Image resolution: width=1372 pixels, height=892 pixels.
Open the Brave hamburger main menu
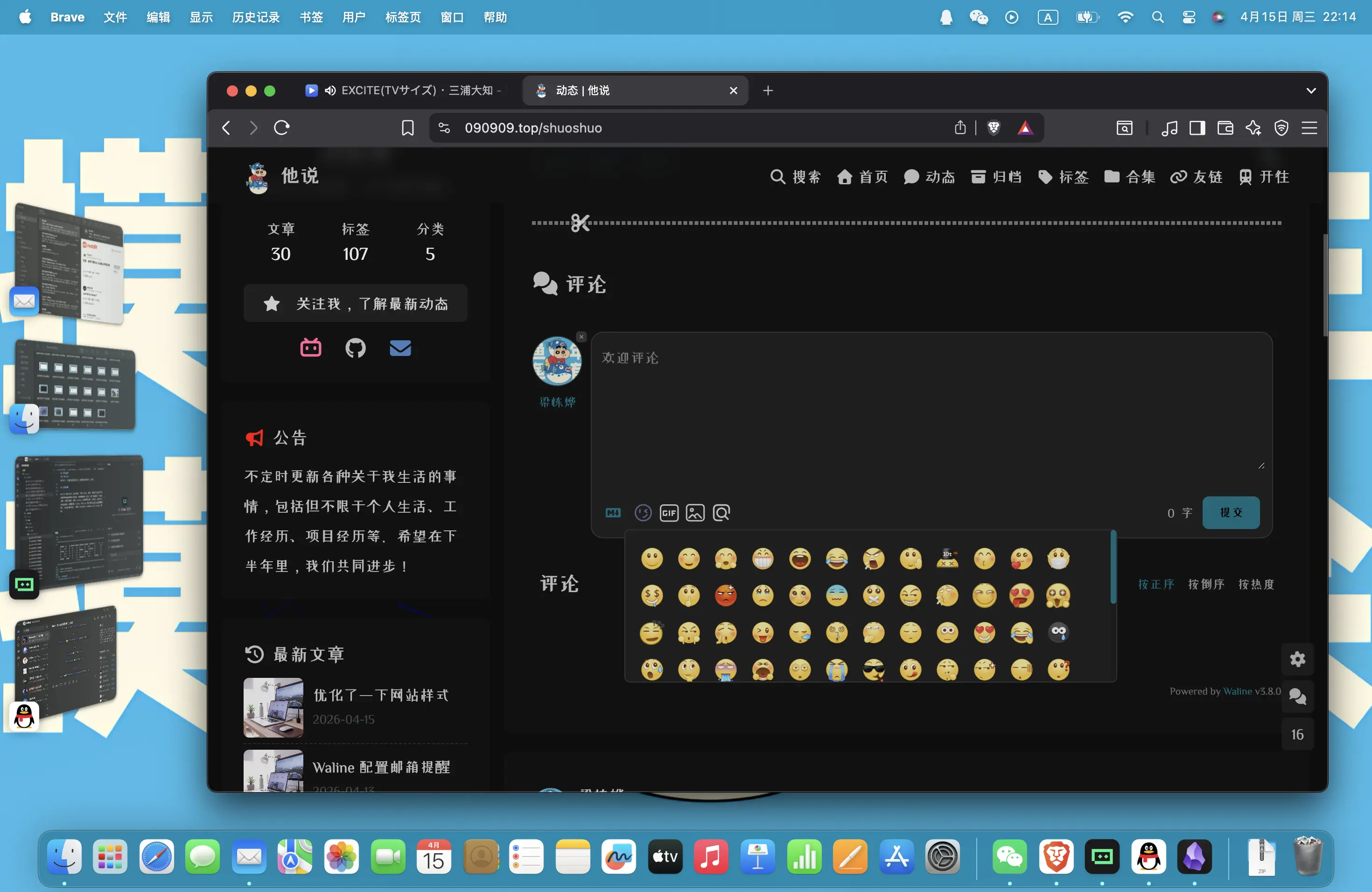(1309, 127)
